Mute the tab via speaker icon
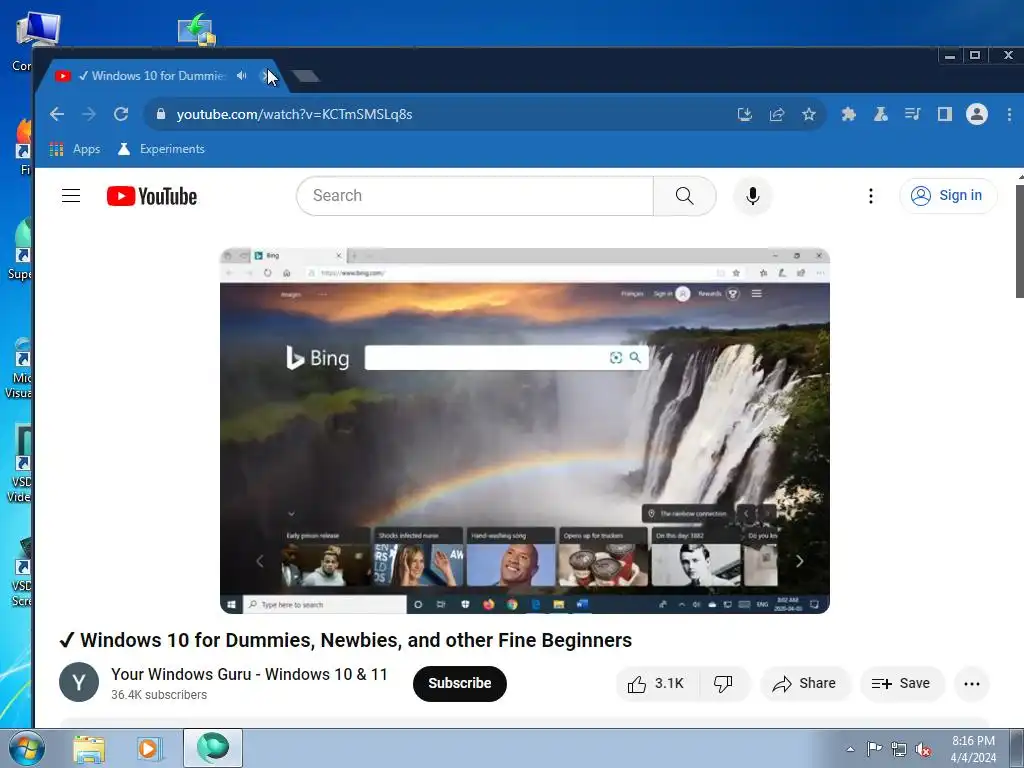The width and height of the screenshot is (1024, 768). pyautogui.click(x=242, y=76)
